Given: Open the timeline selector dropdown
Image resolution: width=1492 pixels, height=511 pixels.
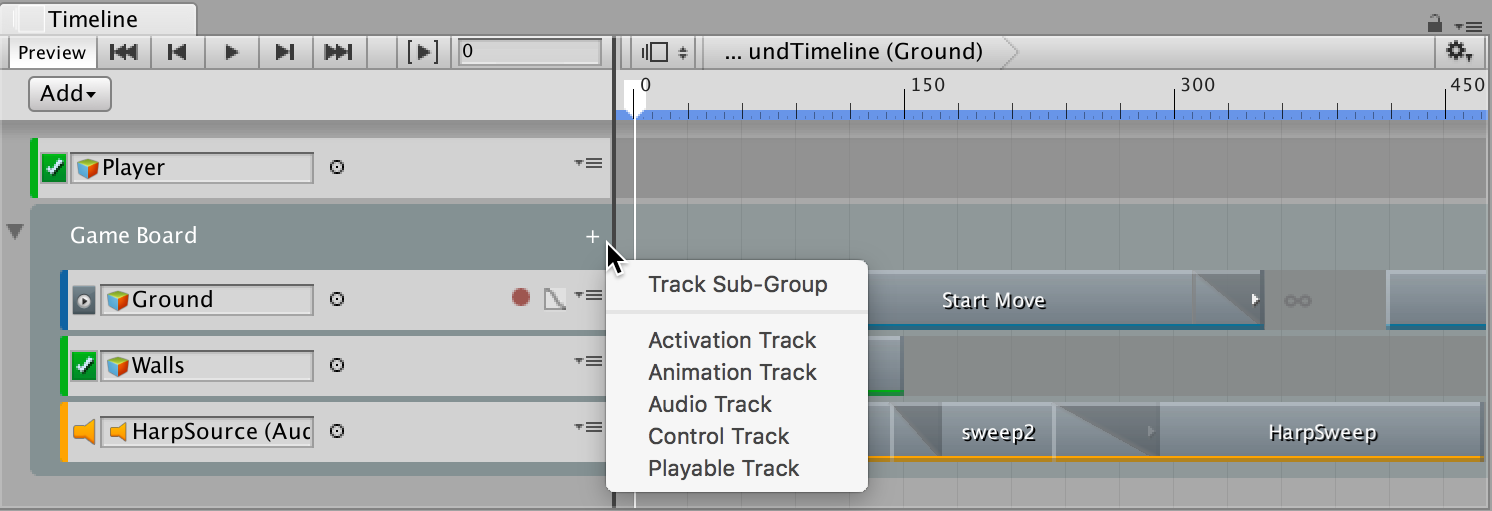Looking at the screenshot, I should click(665, 52).
